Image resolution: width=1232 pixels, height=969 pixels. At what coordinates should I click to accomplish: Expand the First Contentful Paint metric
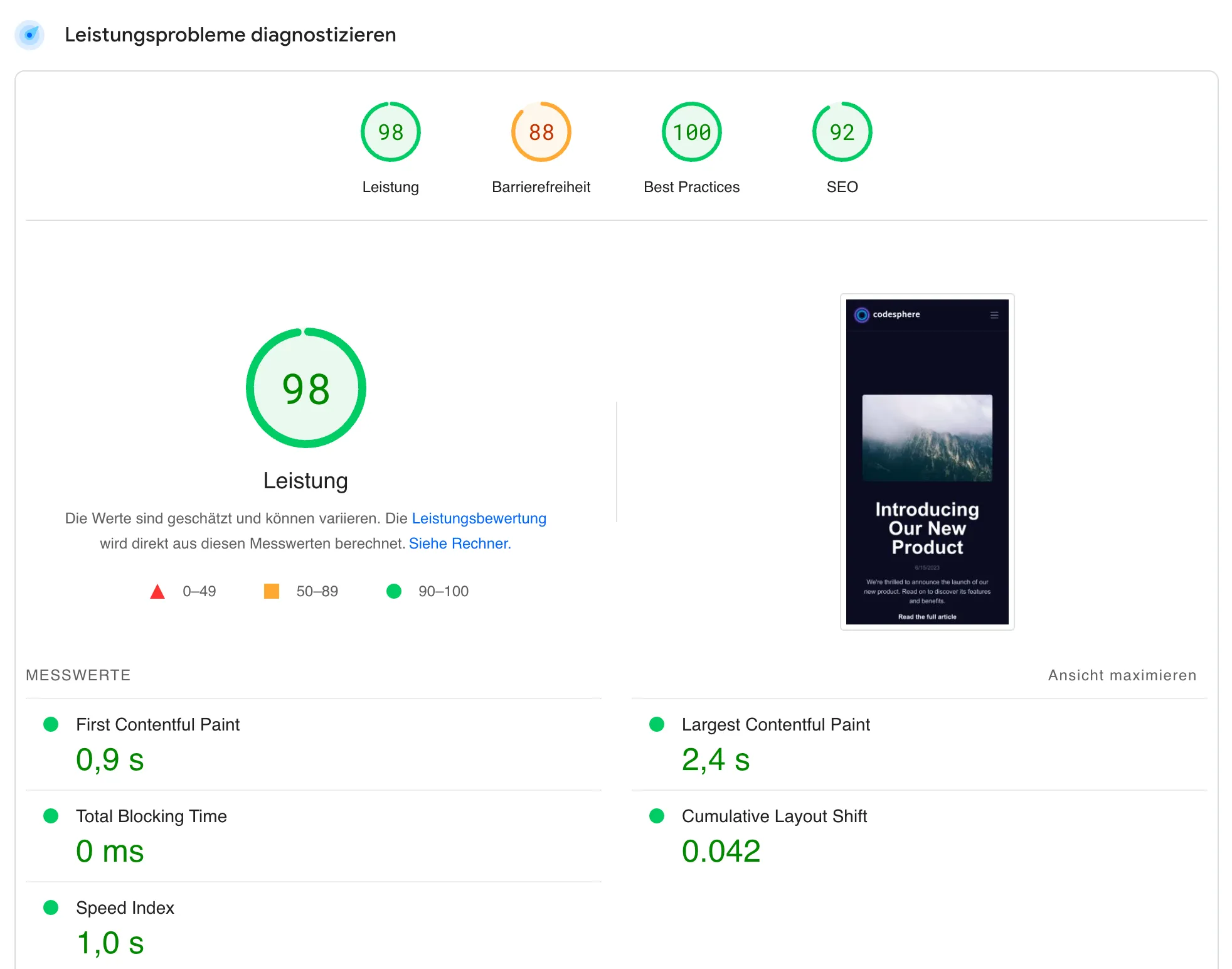[157, 725]
